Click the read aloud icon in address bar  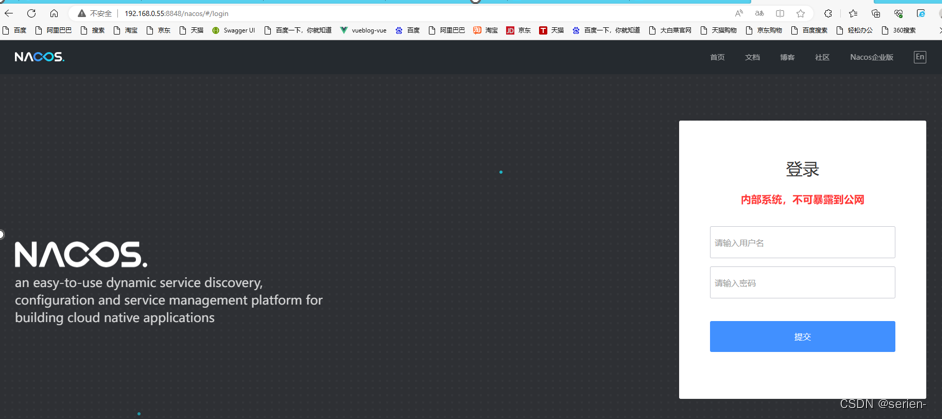pyautogui.click(x=739, y=13)
